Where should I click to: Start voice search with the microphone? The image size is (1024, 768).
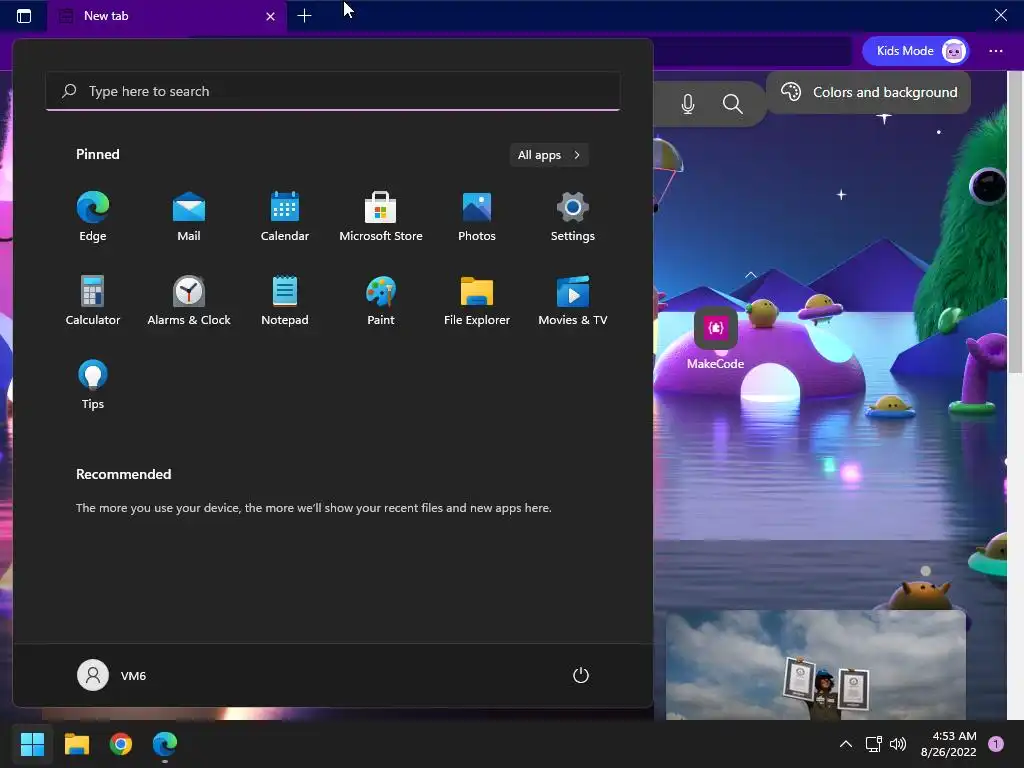pyautogui.click(x=688, y=104)
